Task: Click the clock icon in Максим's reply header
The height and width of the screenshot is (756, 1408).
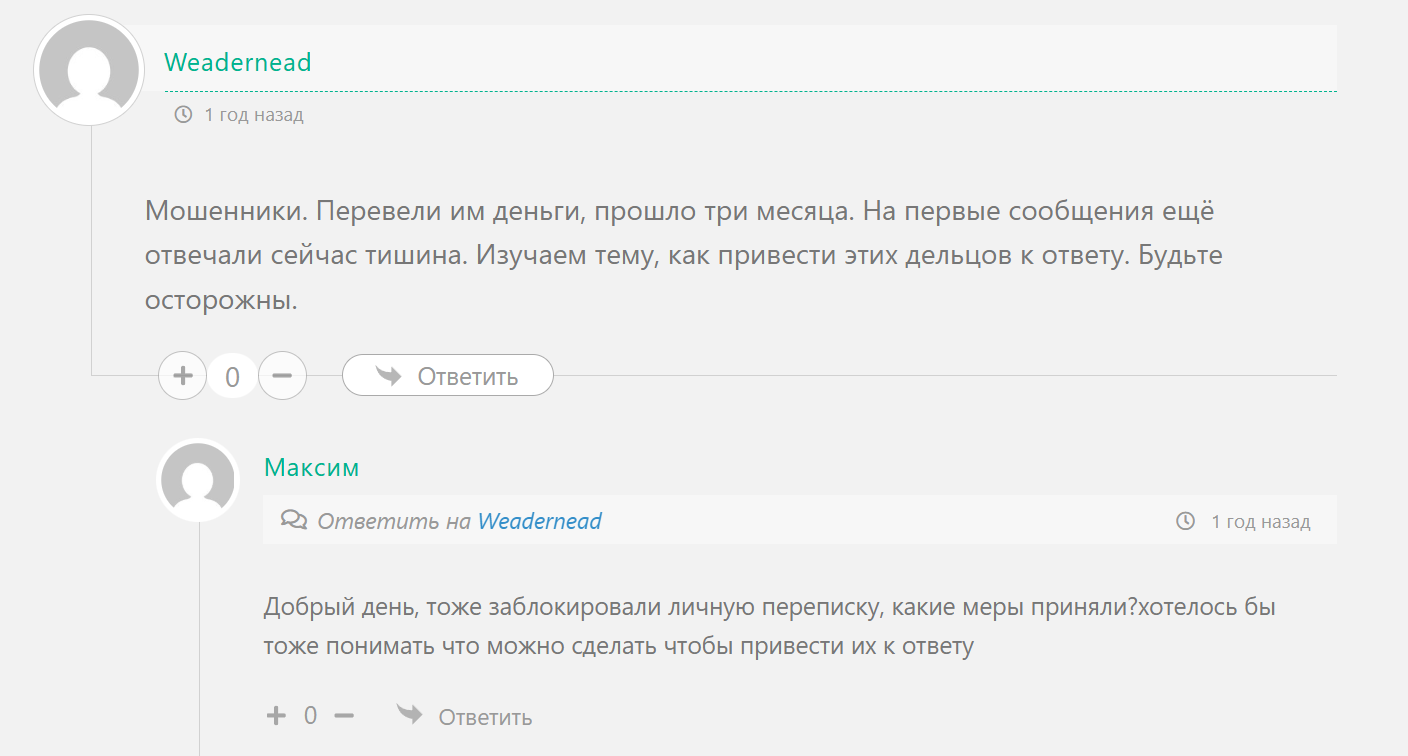Action: 1186,521
